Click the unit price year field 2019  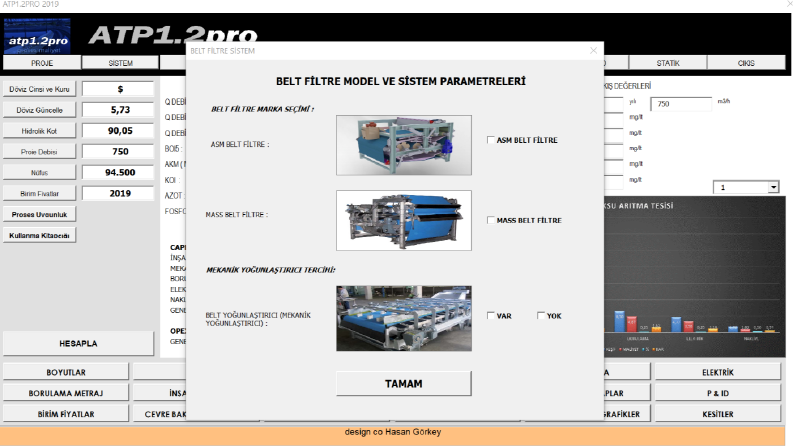click(118, 193)
